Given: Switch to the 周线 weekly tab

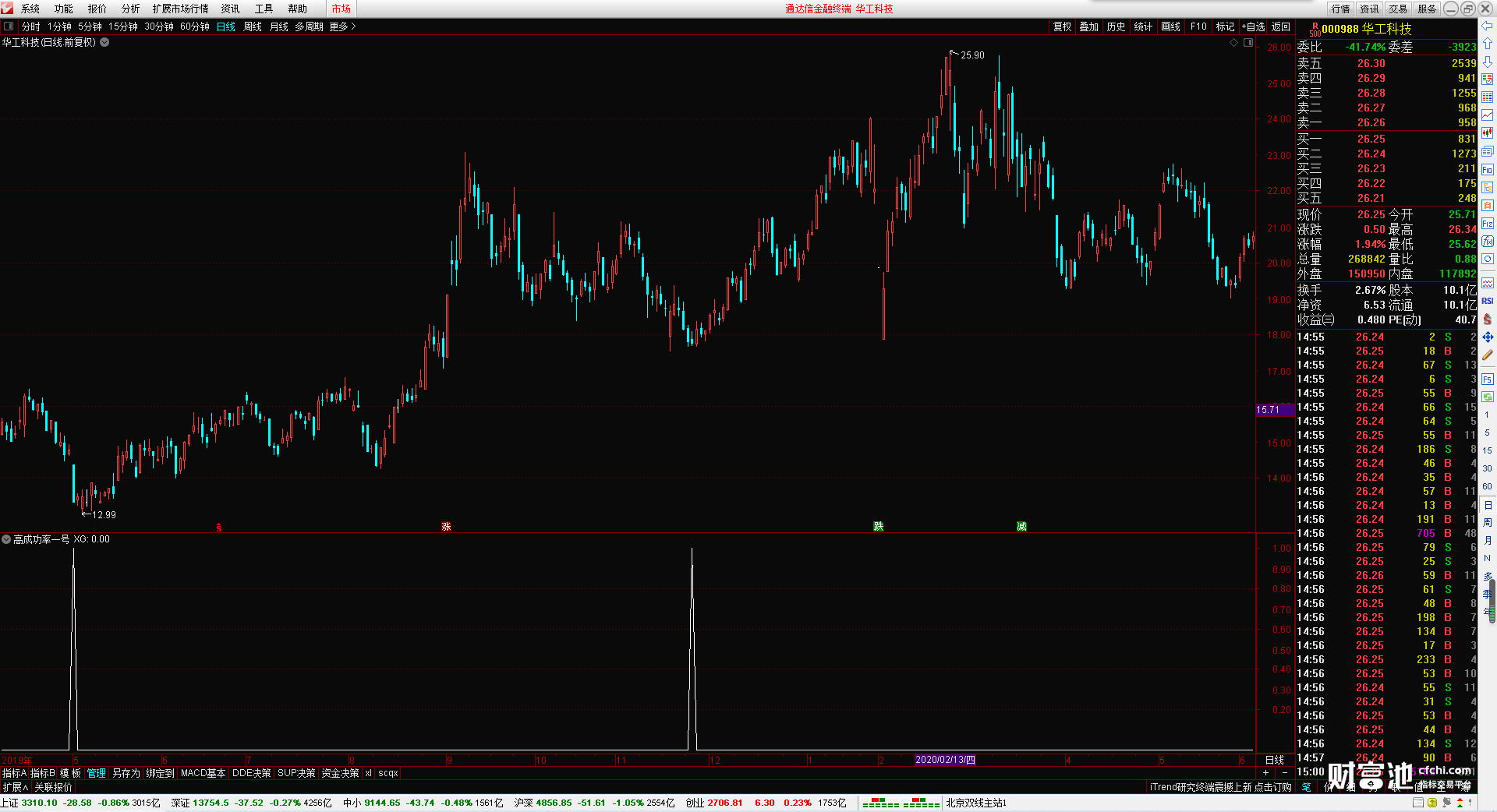Looking at the screenshot, I should tap(253, 26).
